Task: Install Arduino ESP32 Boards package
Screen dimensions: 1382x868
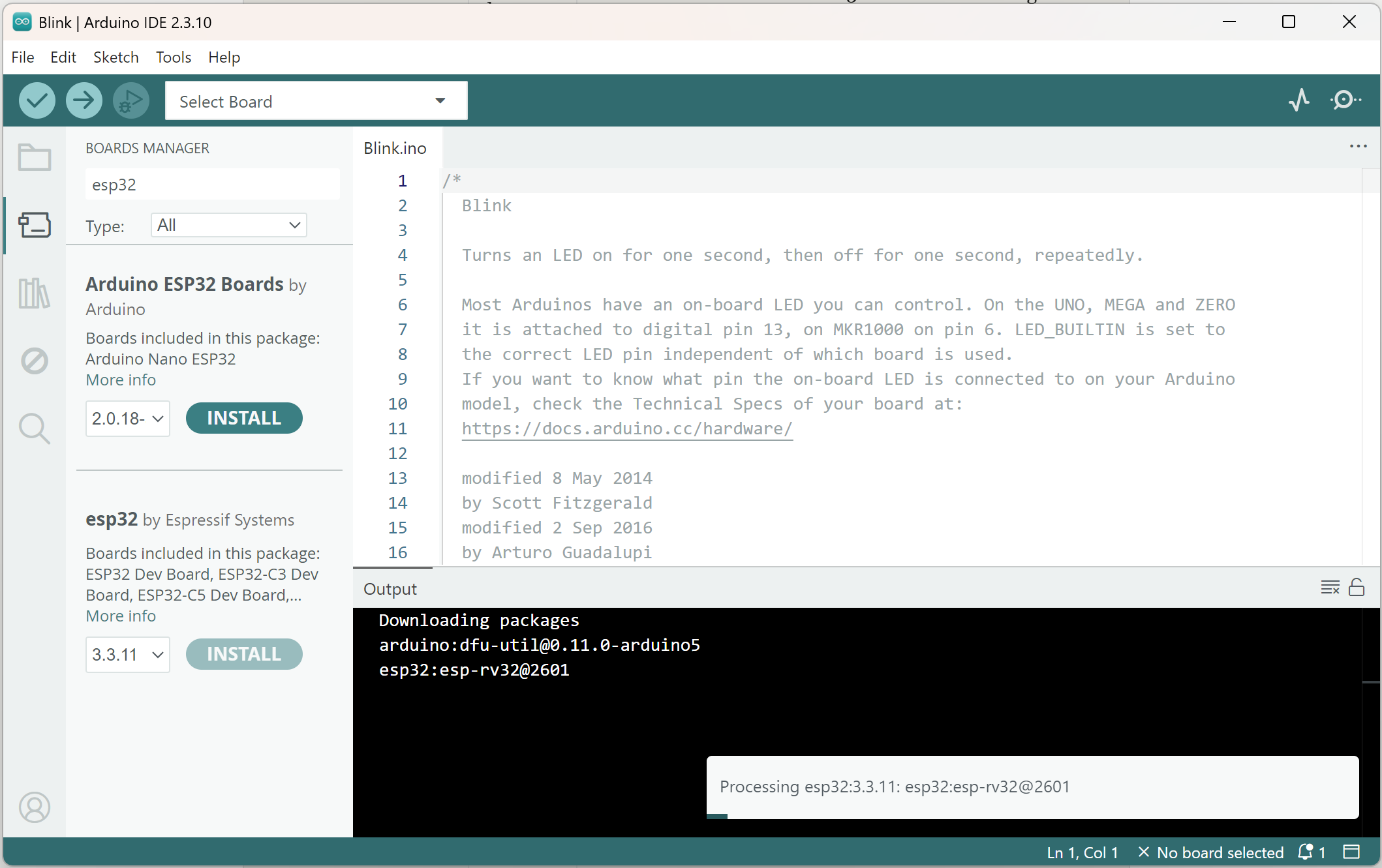Action: pyautogui.click(x=244, y=418)
